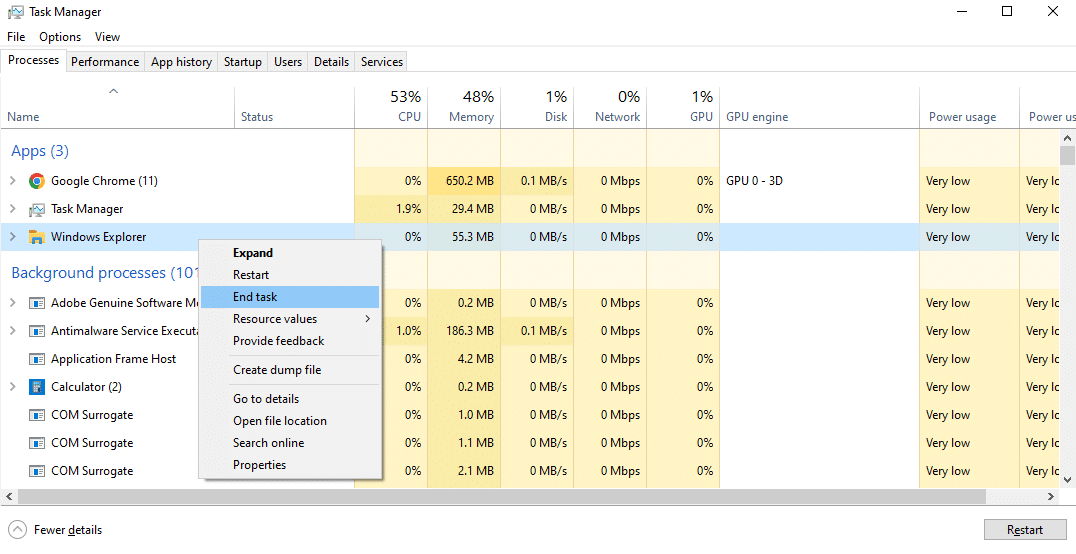This screenshot has height=554, width=1076.
Task: Switch to the App history tab
Action: pos(181,62)
